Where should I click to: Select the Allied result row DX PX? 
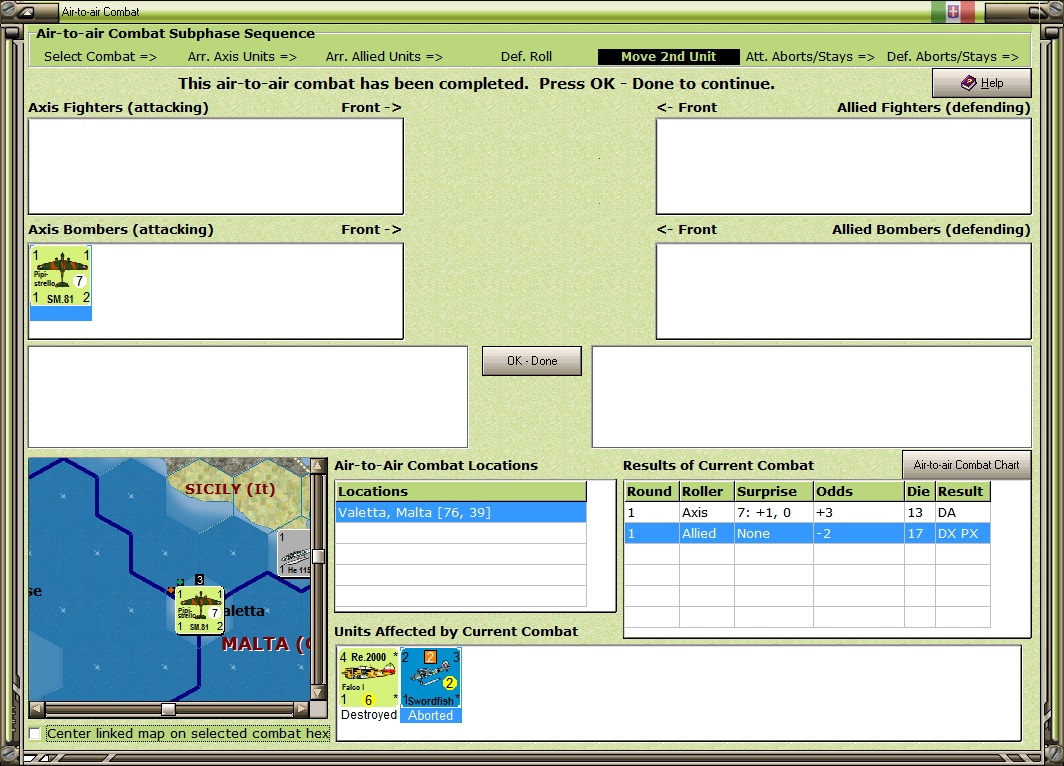coord(807,533)
